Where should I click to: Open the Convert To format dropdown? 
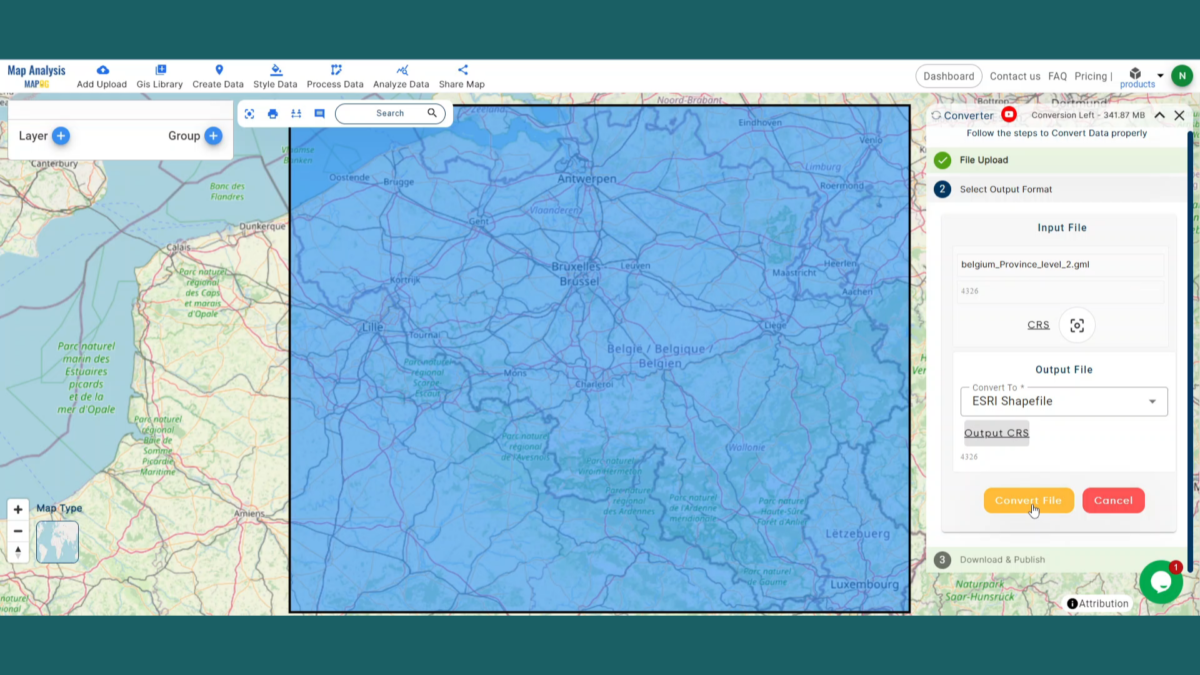pyautogui.click(x=1063, y=401)
